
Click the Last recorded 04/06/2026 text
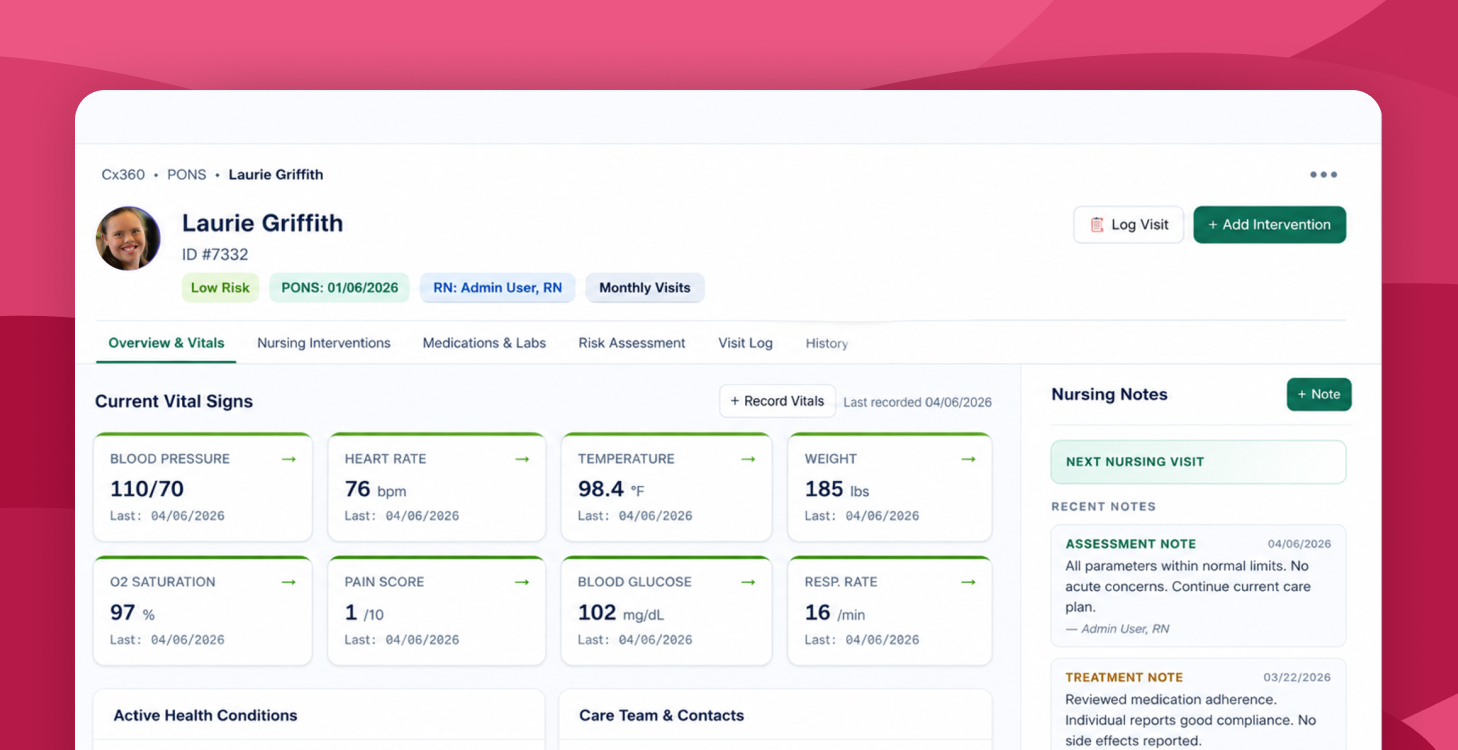click(x=918, y=402)
